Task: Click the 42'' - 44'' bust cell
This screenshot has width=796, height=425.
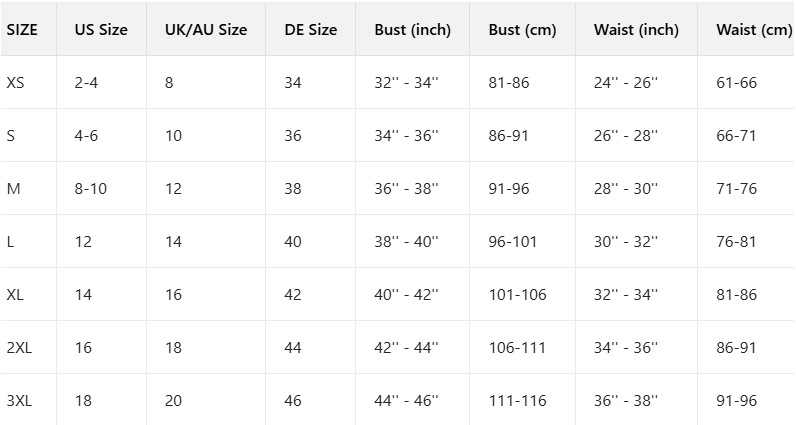Action: (407, 348)
